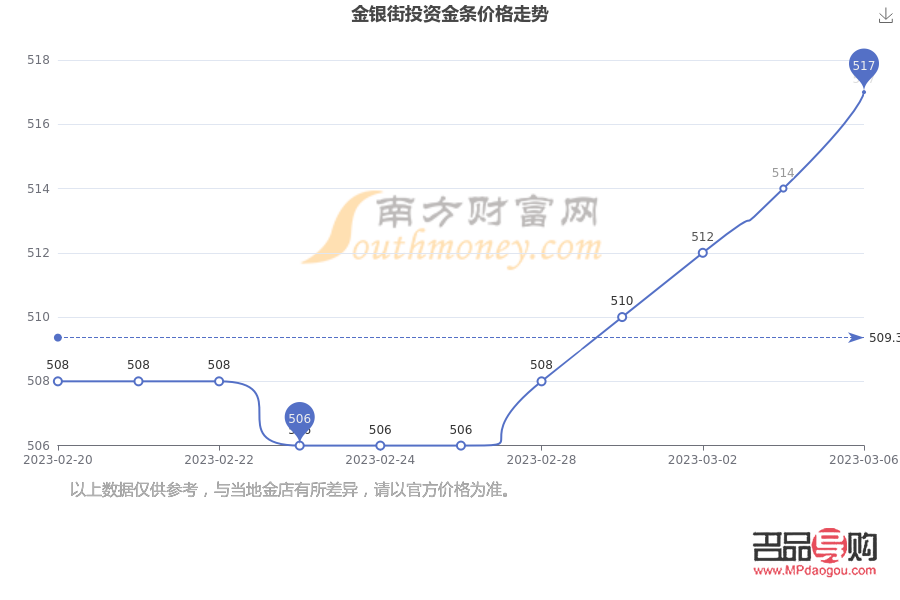900x600 pixels.
Task: Click the average line start dot
Action: (58, 338)
